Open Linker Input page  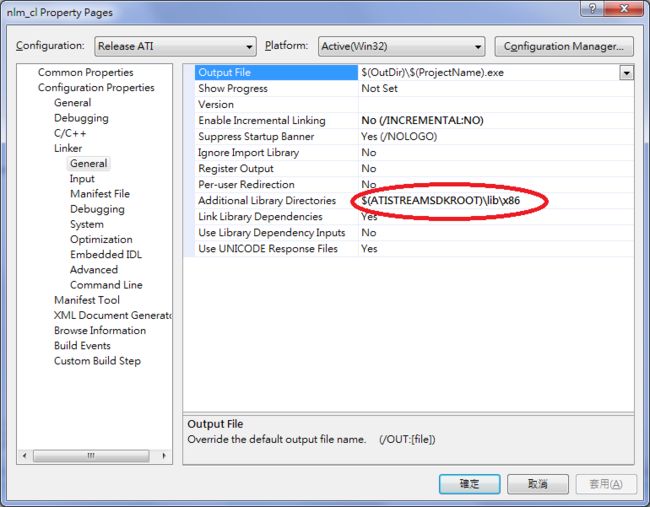(82, 179)
